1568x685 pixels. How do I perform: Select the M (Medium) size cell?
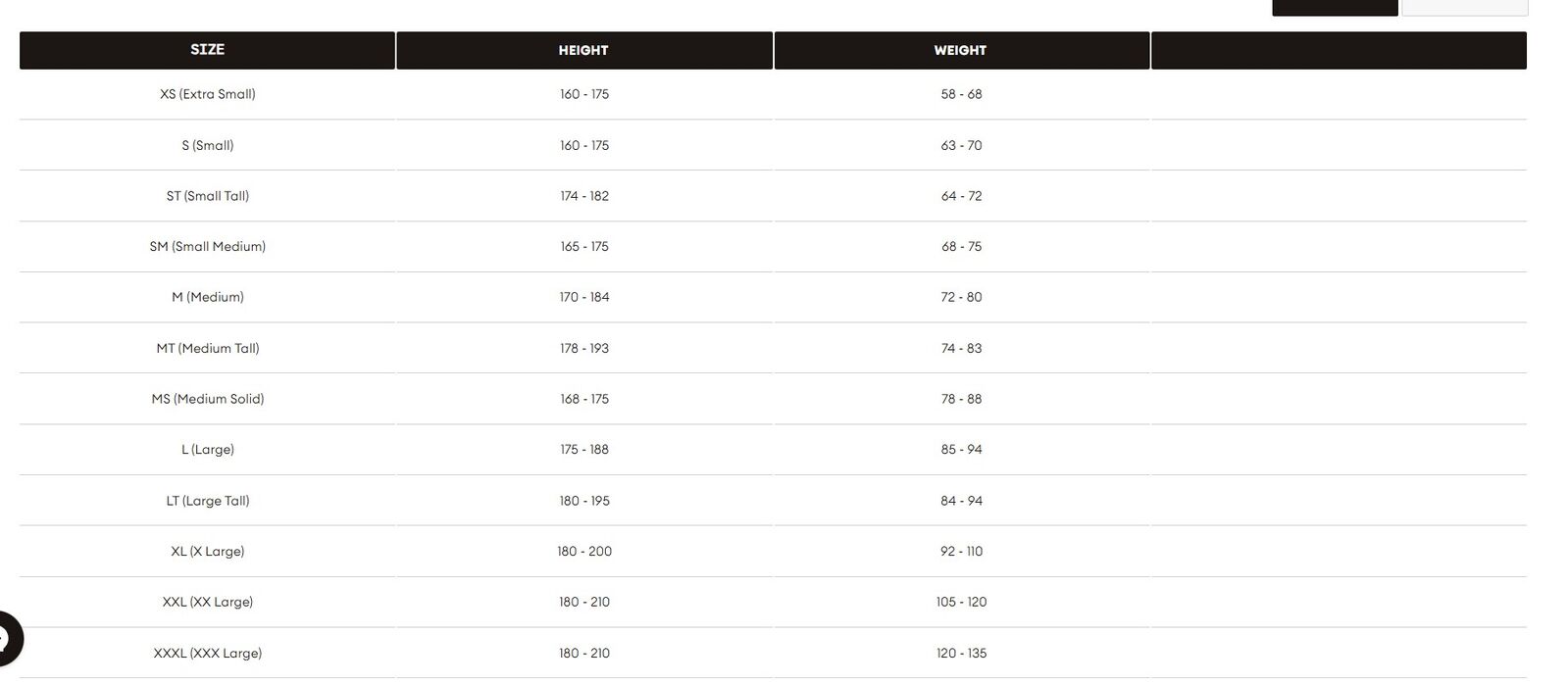pyautogui.click(x=207, y=297)
